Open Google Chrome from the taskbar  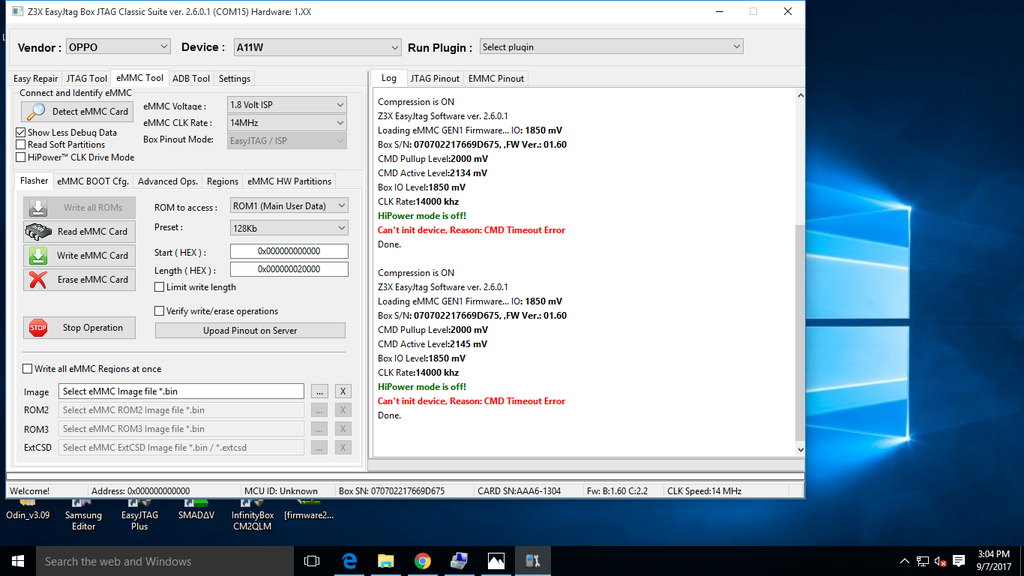click(x=422, y=561)
